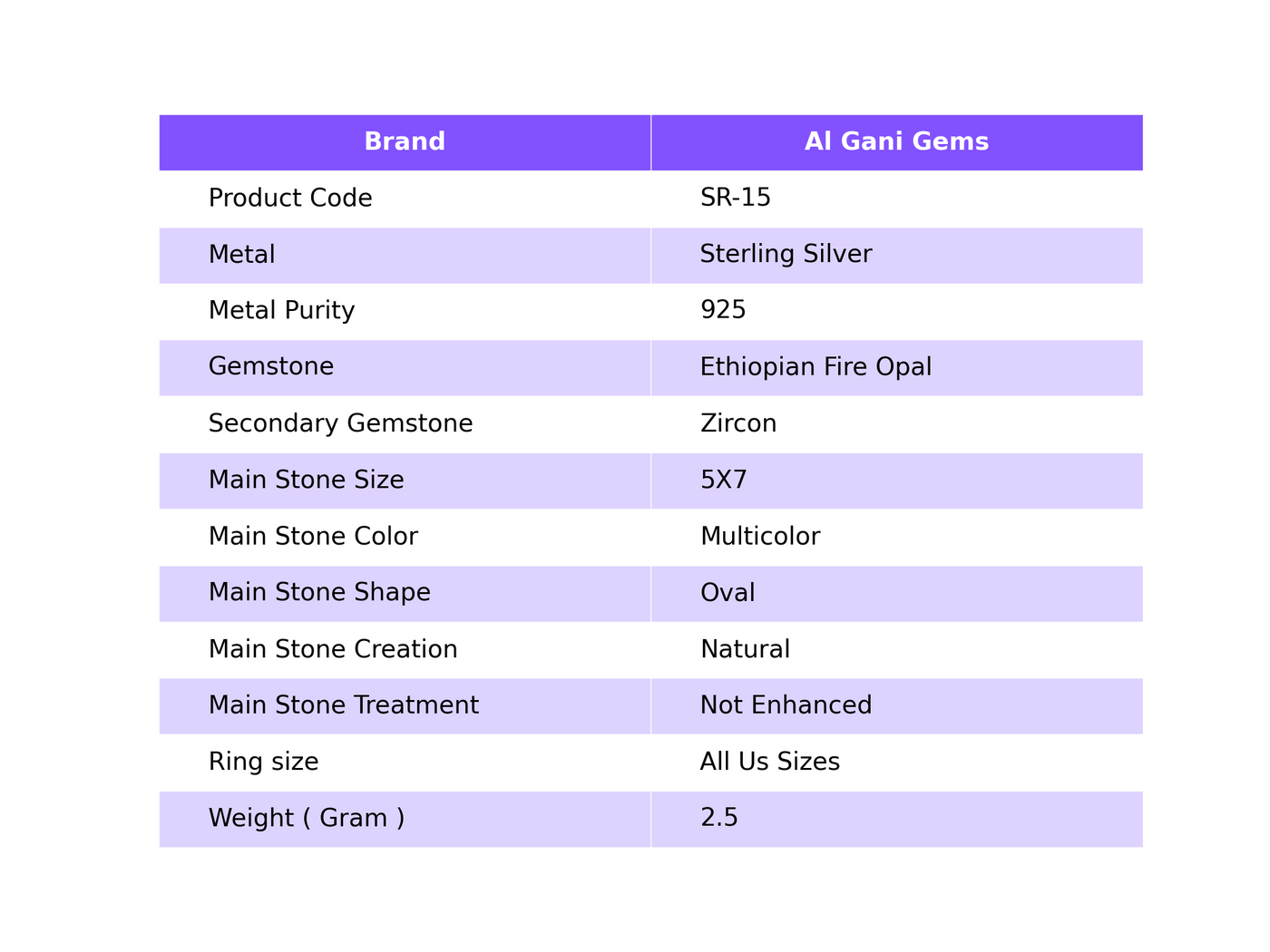The image size is (1270, 952).
Task: Click the Gemstone row label
Action: click(271, 367)
